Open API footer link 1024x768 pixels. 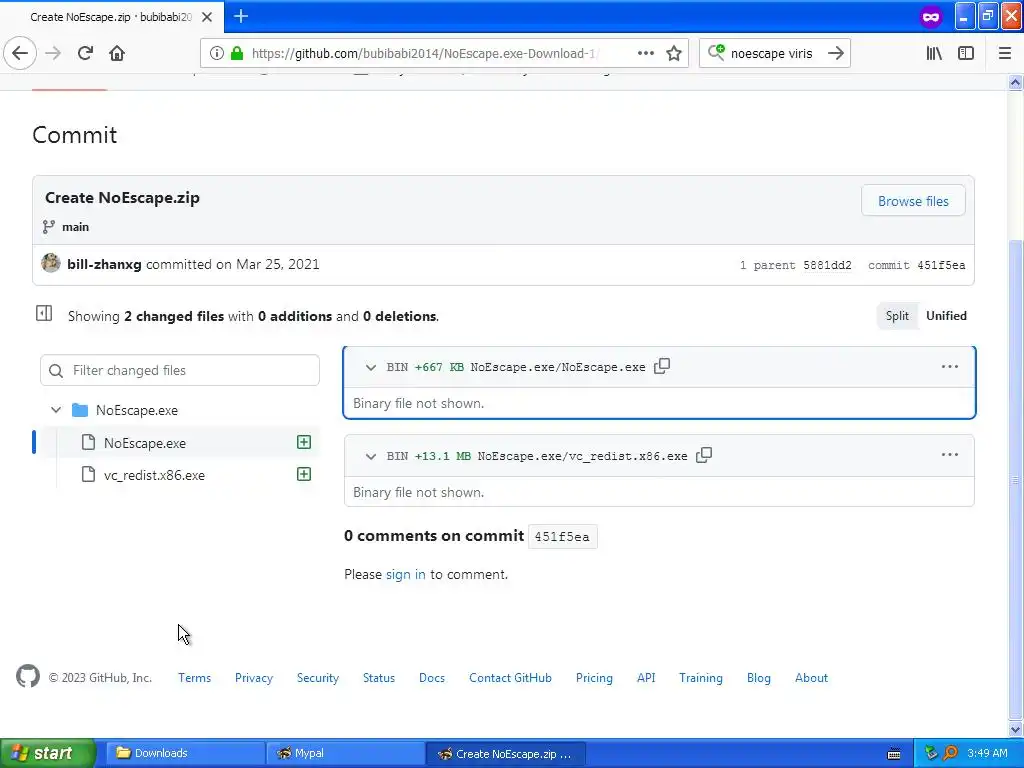(x=646, y=678)
